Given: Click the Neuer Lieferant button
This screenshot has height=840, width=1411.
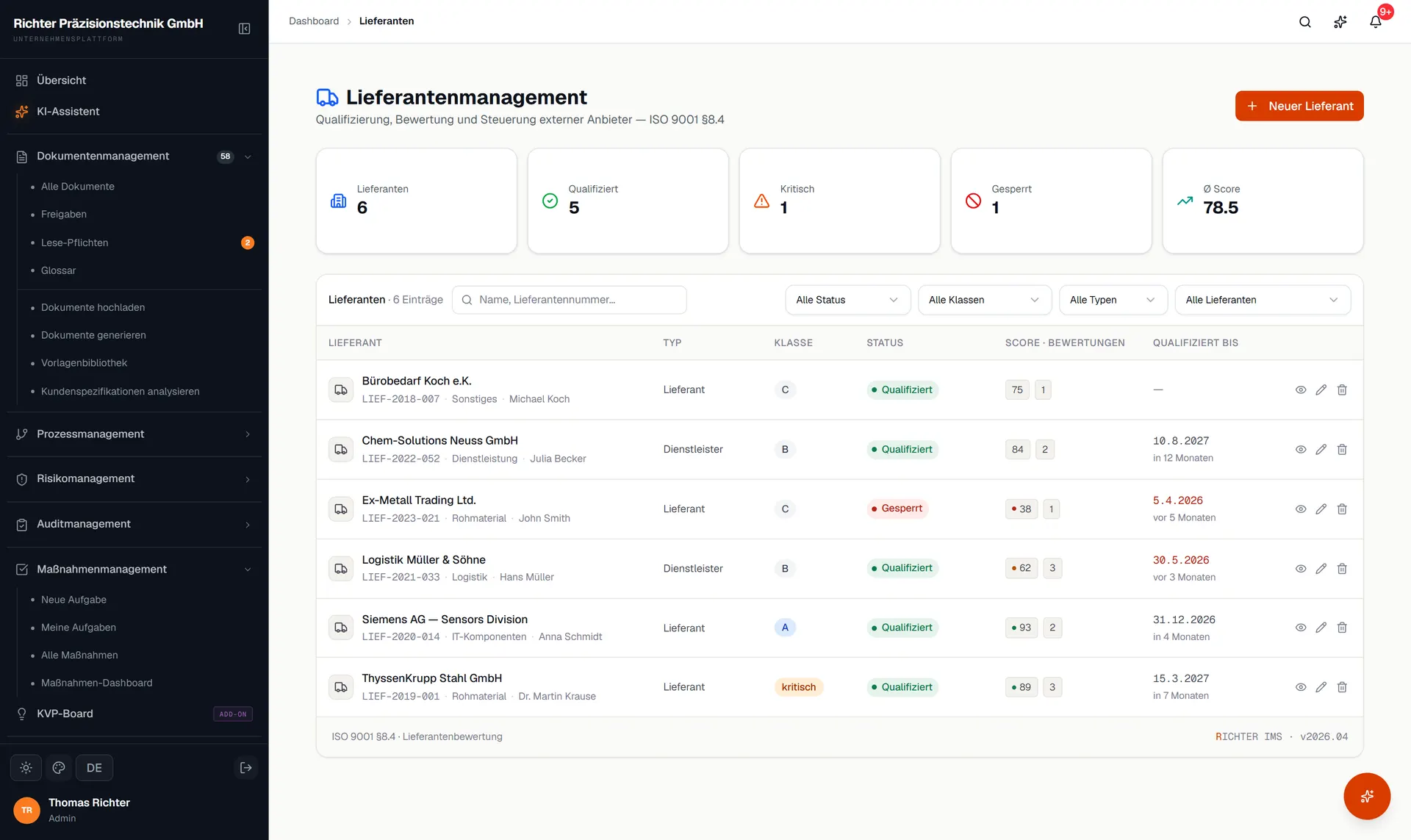Looking at the screenshot, I should click(1299, 106).
